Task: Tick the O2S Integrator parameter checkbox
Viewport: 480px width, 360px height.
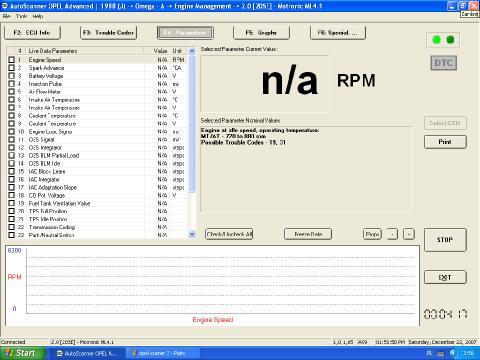Action: pyautogui.click(x=11, y=147)
